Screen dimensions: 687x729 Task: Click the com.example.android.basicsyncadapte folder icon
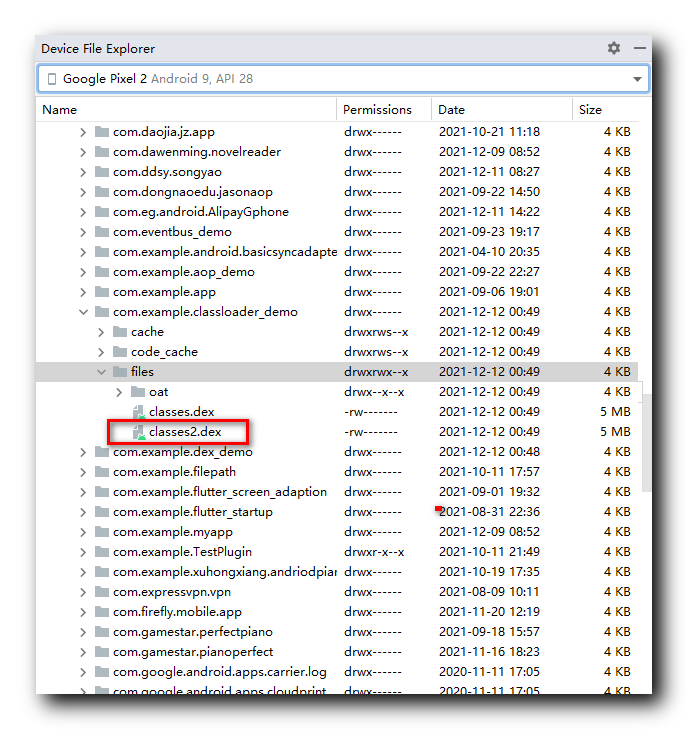click(x=102, y=252)
